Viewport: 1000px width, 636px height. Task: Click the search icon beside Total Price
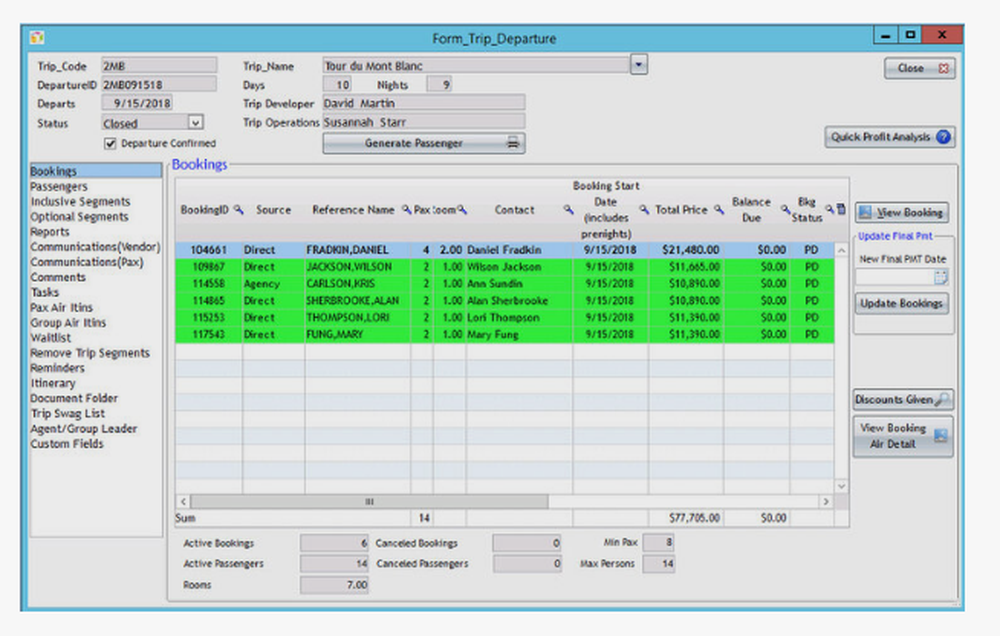[x=719, y=209]
